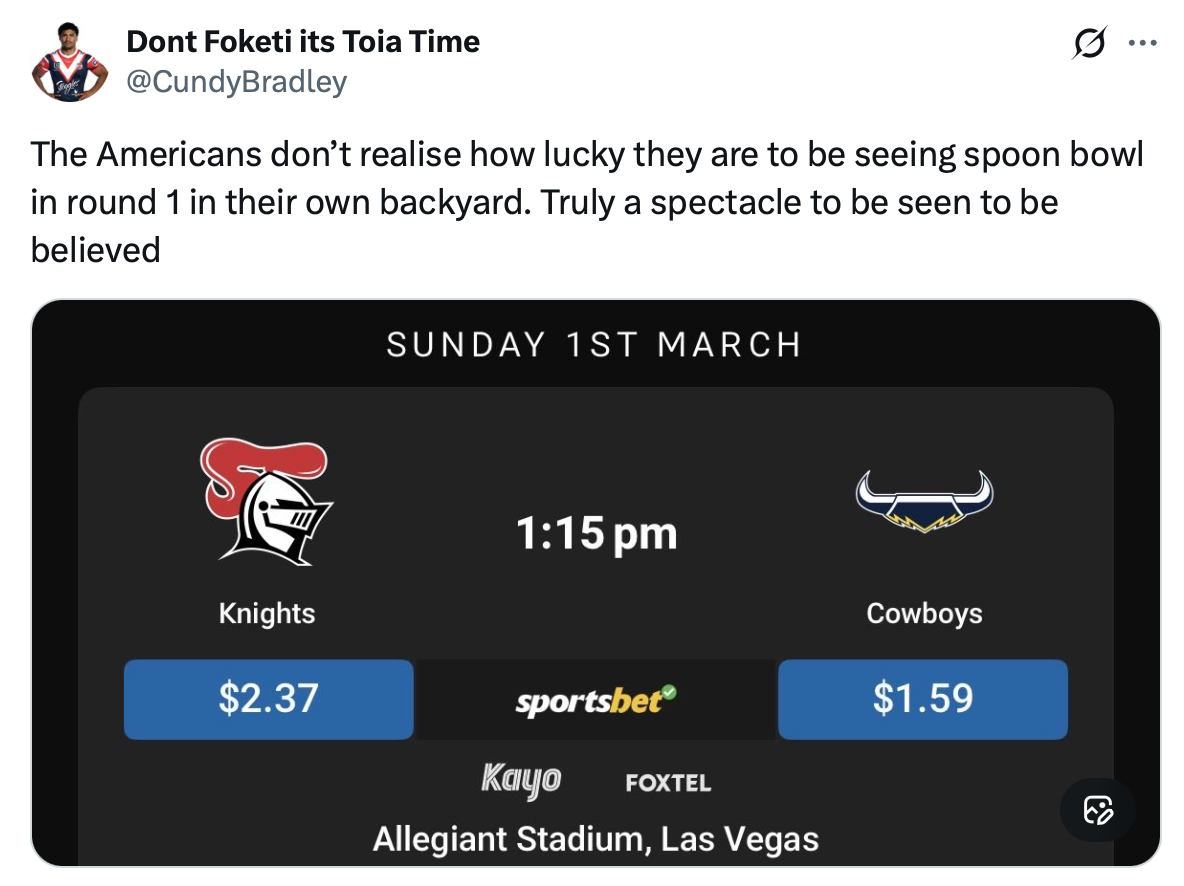The height and width of the screenshot is (886, 1184).
Task: Click the @CundyBradley handle
Action: coord(236,81)
